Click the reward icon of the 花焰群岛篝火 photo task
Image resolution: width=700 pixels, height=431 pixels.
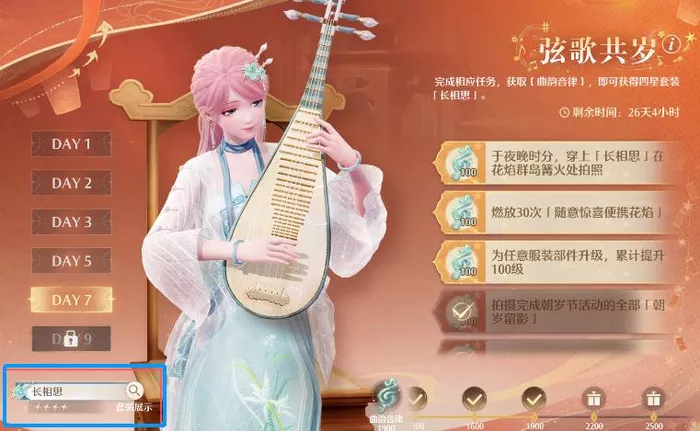coord(462,163)
